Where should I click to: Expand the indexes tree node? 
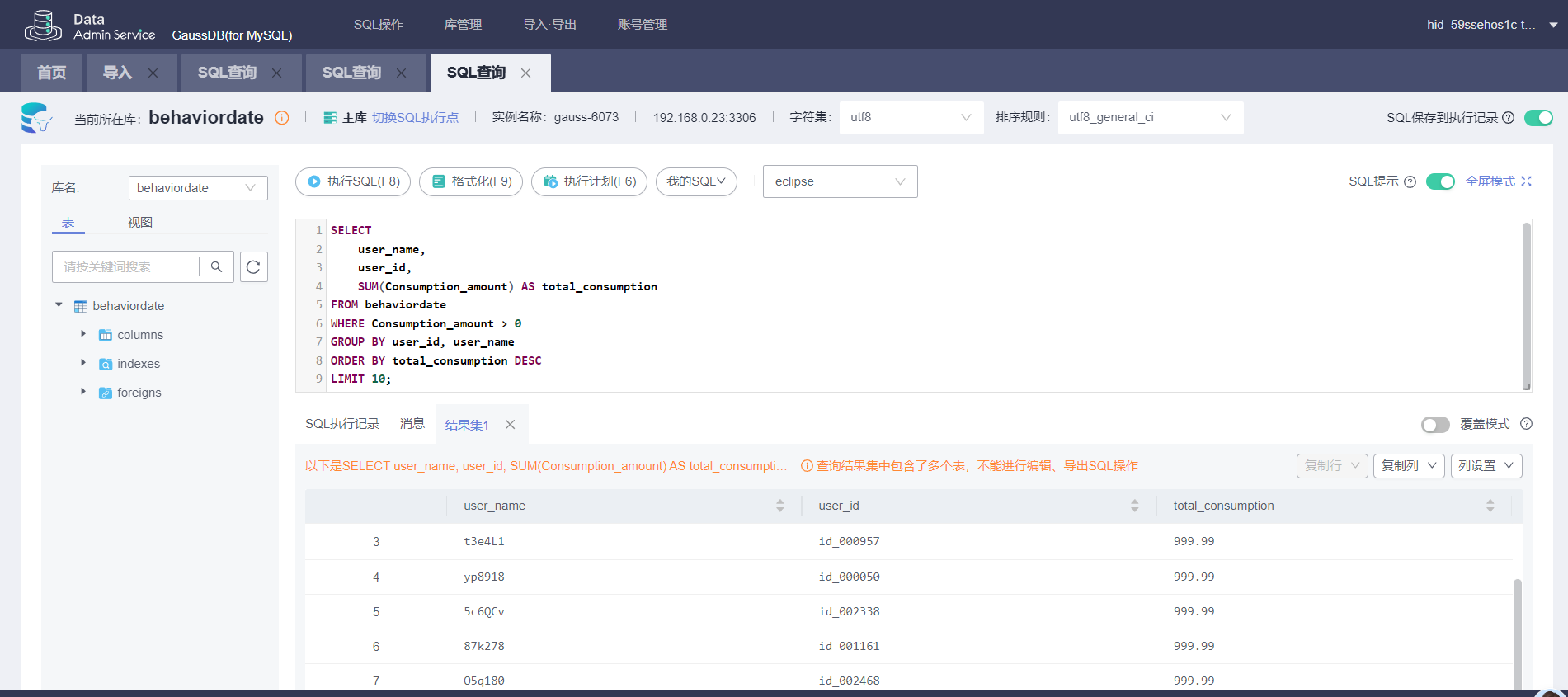pos(83,363)
